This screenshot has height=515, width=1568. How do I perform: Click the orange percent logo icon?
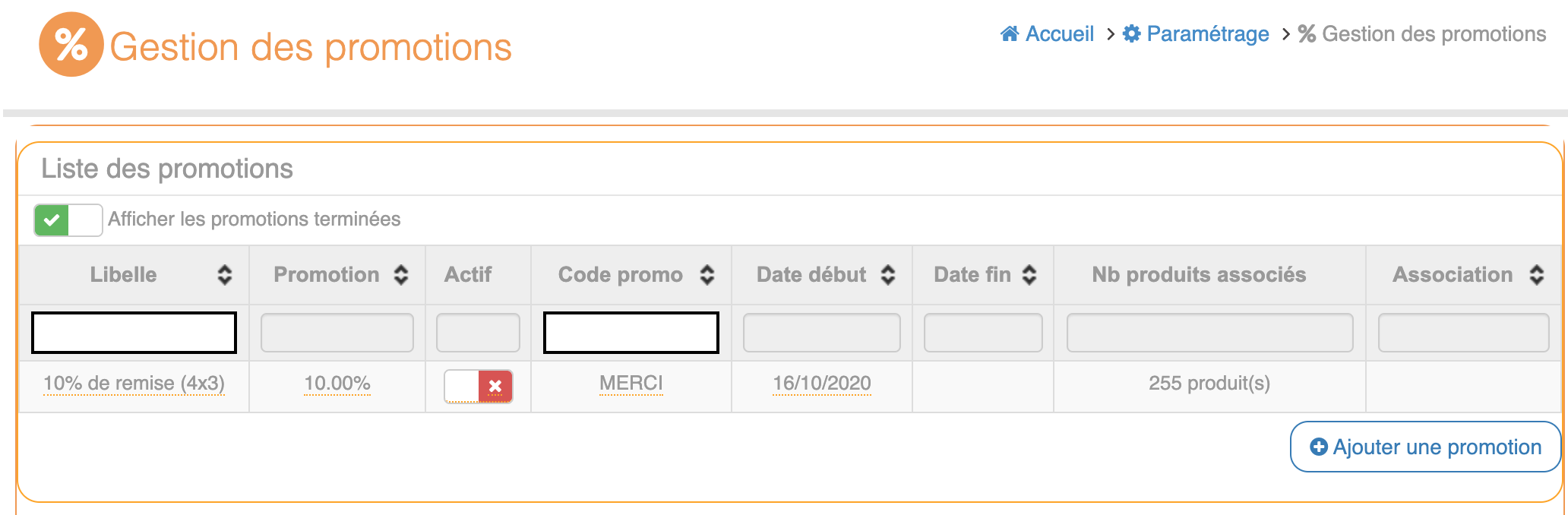click(x=71, y=44)
